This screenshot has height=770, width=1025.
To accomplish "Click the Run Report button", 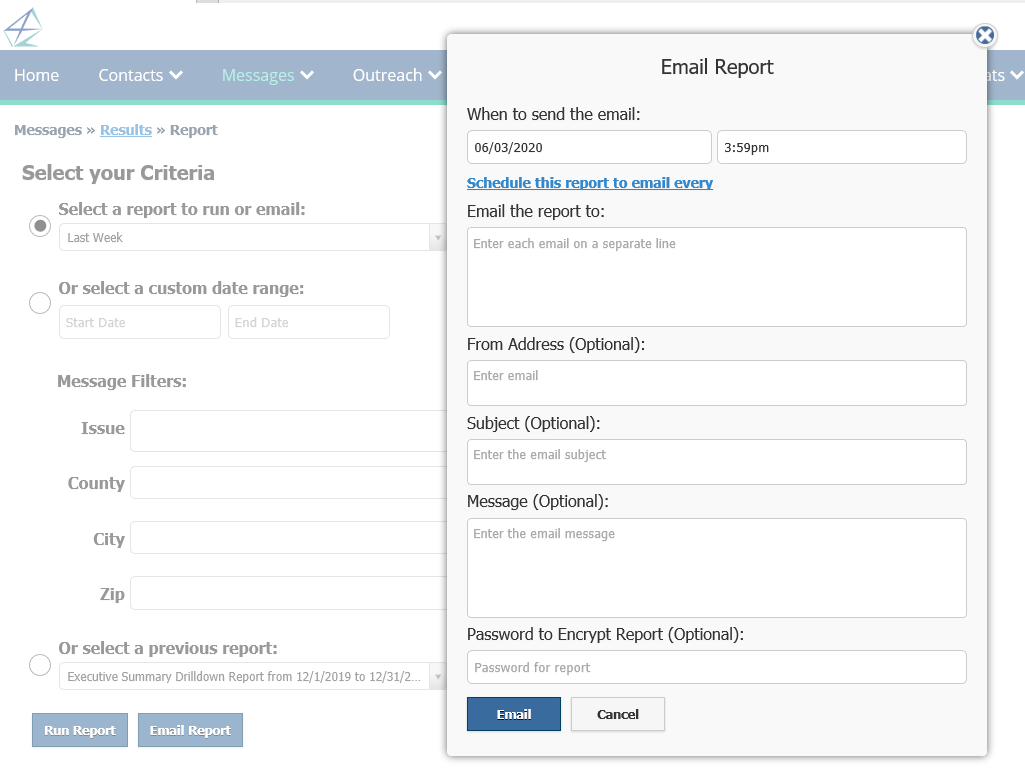I will pos(80,730).
